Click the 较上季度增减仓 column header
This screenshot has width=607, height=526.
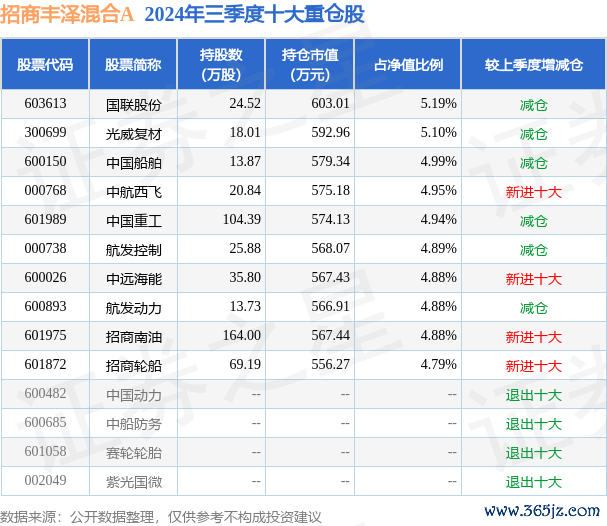click(533, 65)
